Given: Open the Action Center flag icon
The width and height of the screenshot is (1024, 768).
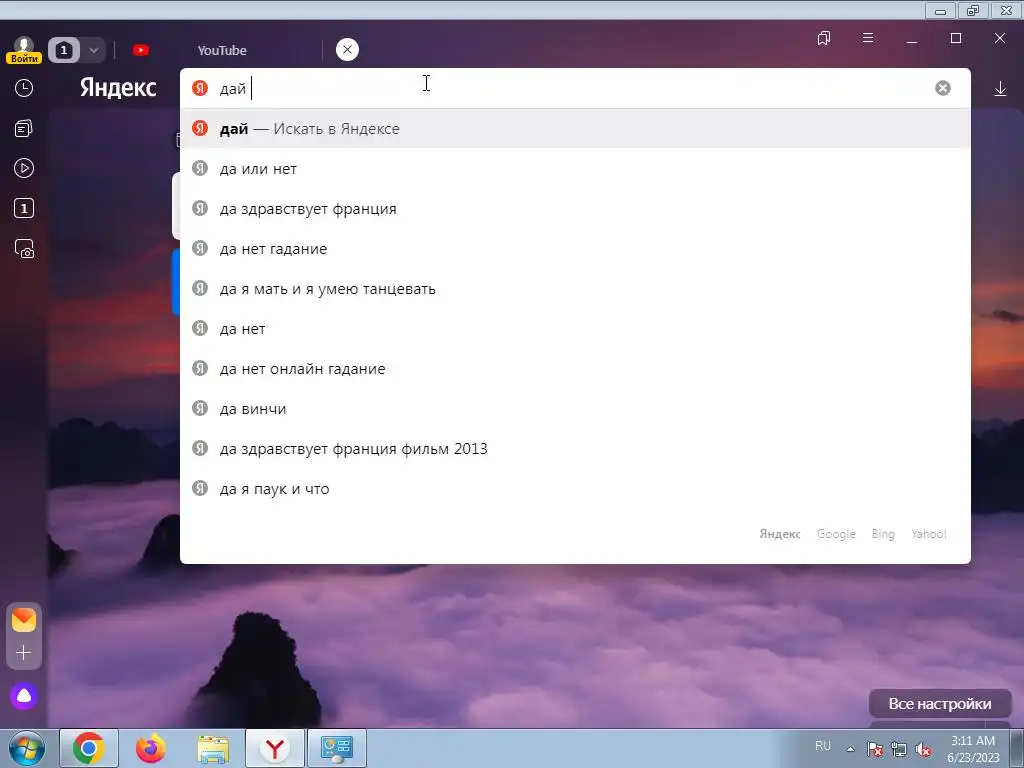Looking at the screenshot, I should [x=875, y=750].
